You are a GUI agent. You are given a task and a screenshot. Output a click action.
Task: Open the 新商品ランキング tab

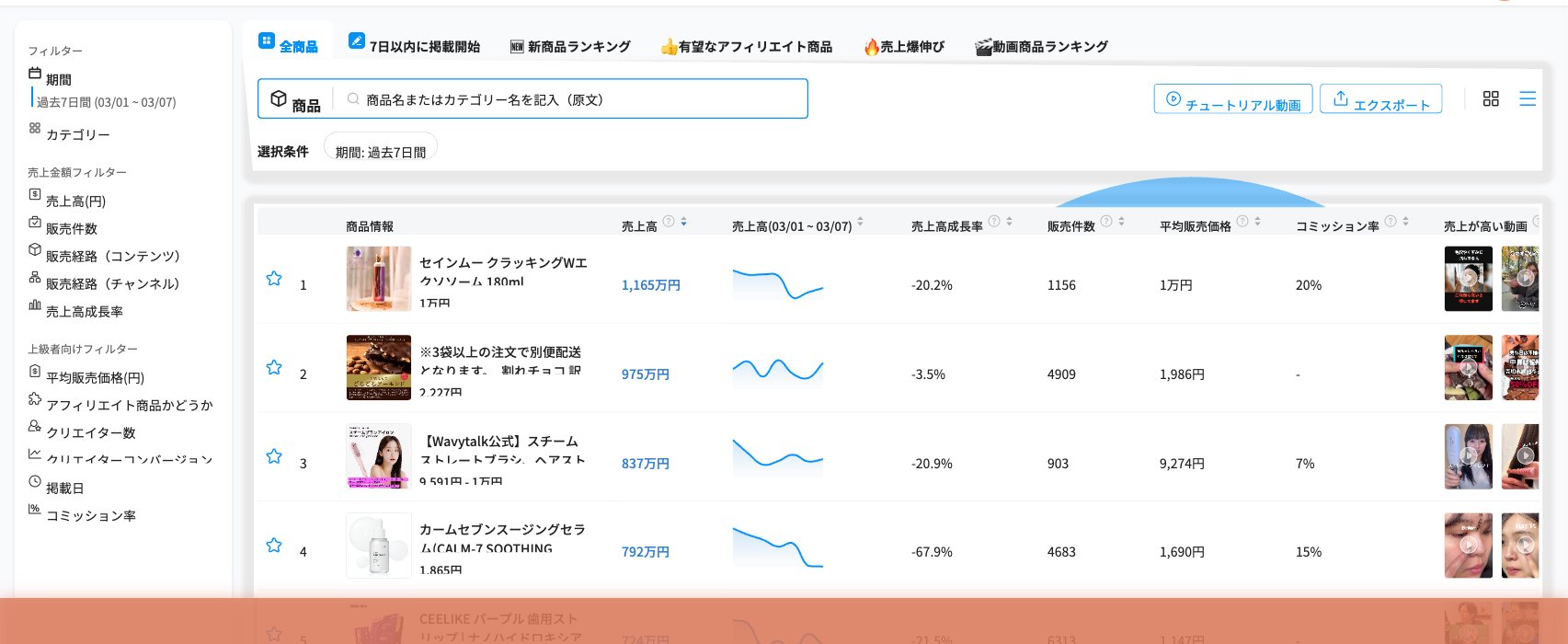click(x=570, y=46)
